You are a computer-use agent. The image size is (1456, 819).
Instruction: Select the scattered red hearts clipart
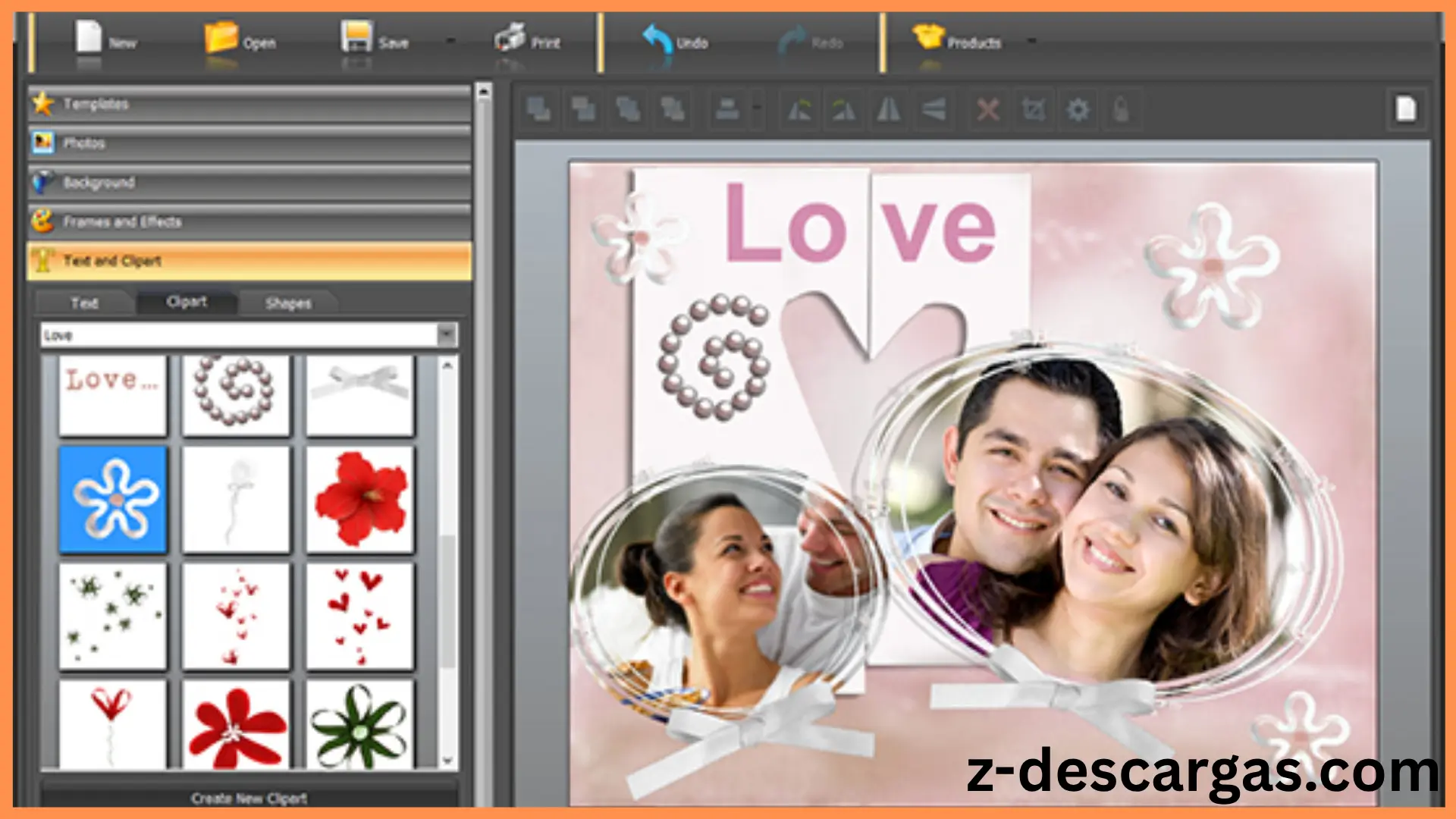(360, 616)
